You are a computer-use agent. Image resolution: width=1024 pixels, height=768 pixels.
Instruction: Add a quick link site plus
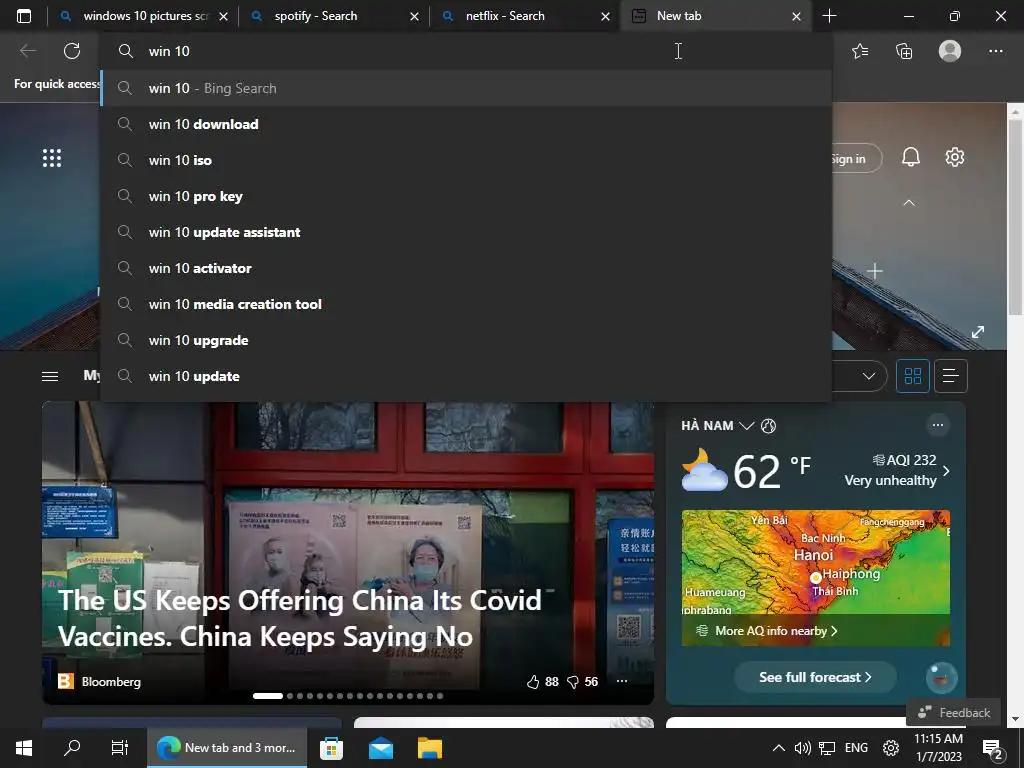[x=874, y=271]
